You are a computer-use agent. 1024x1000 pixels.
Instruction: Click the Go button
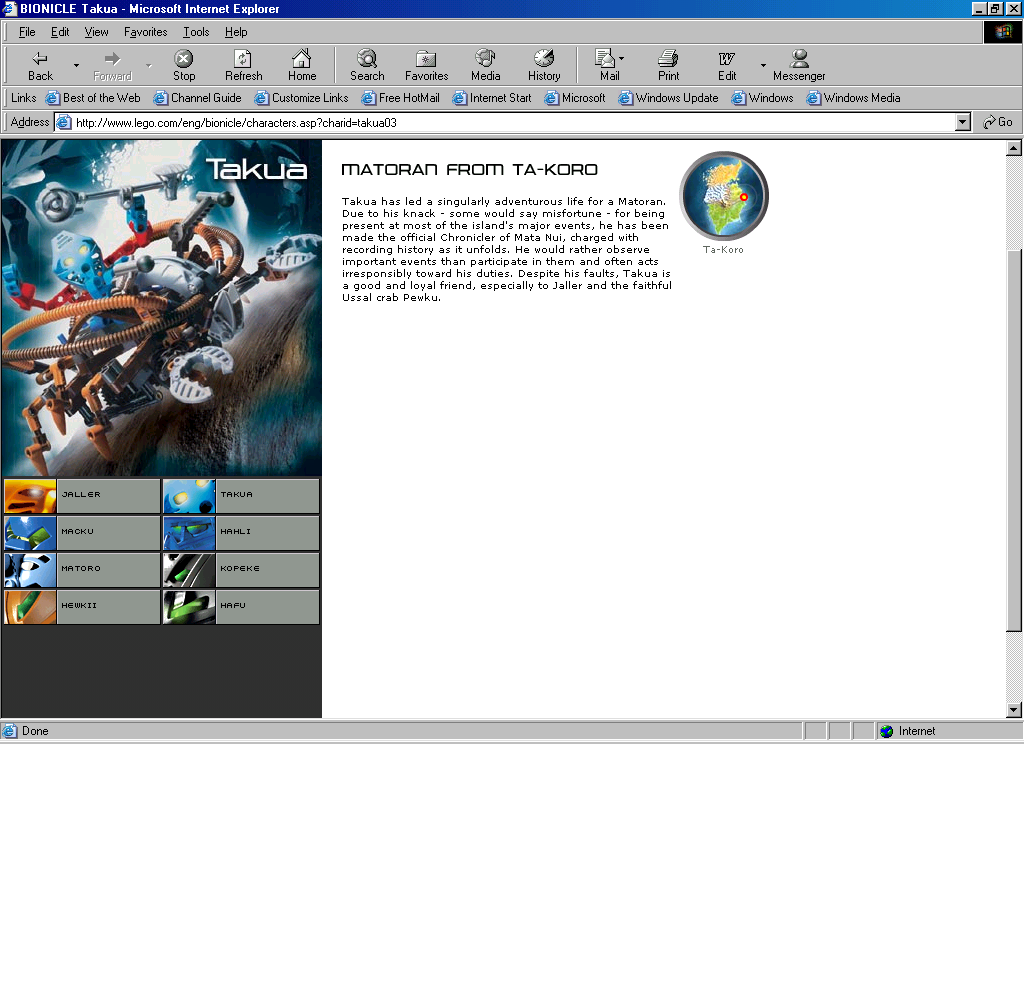click(x=998, y=122)
